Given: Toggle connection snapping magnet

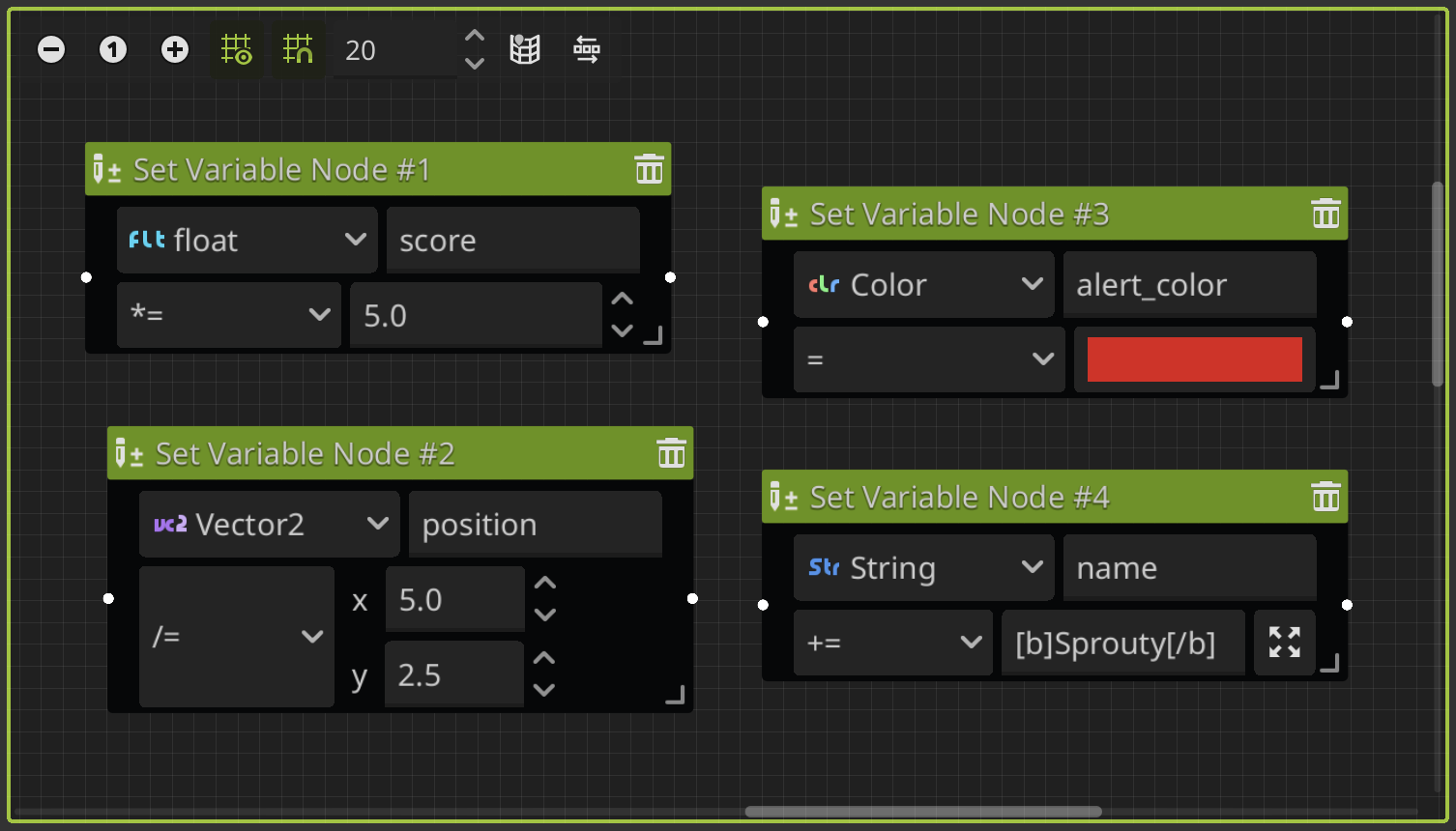Looking at the screenshot, I should click(x=299, y=48).
